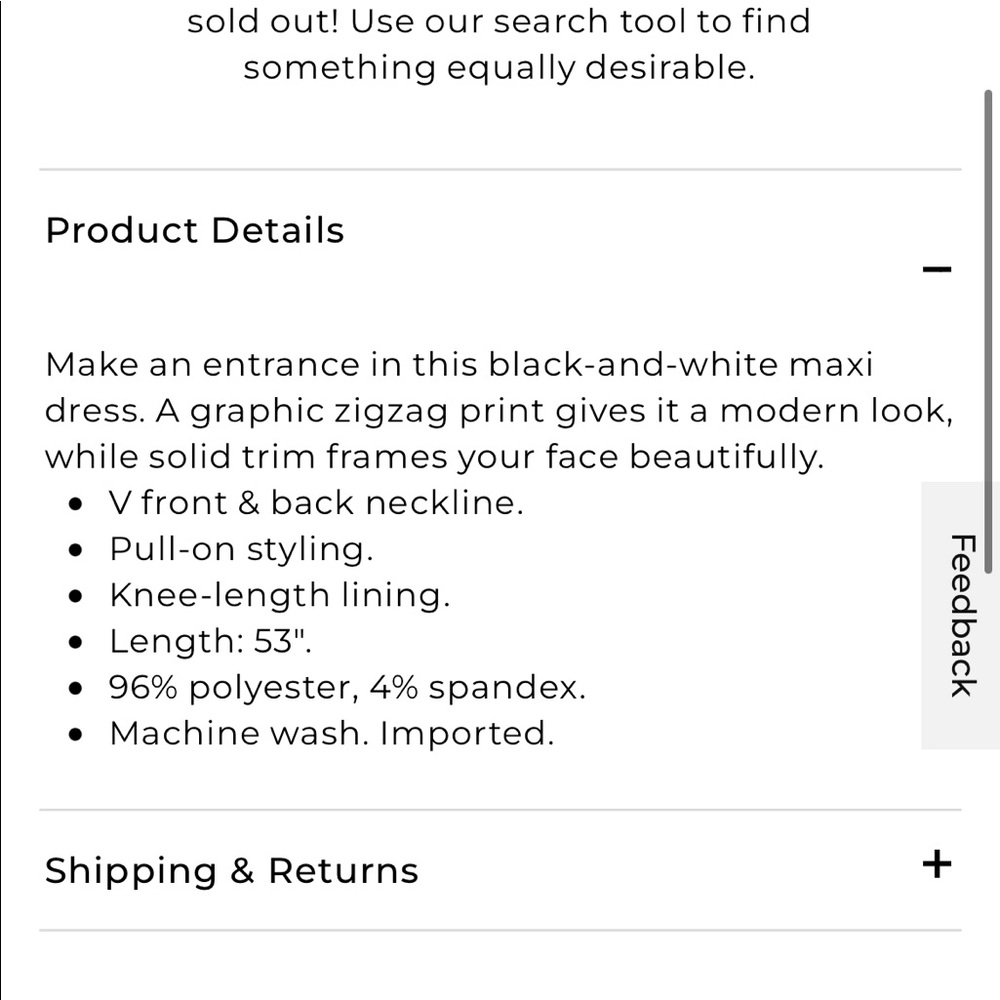Click the 'while solid trim frames your face' line
1000x1000 pixels.
point(434,457)
